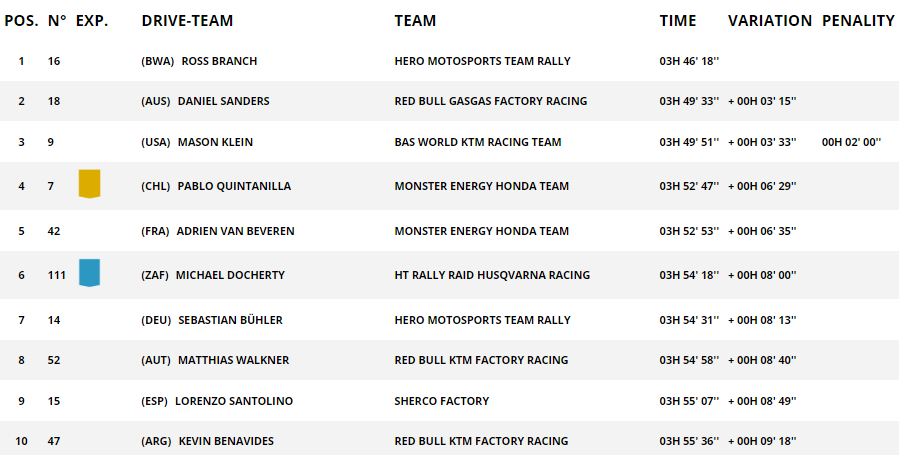Click Sebastian Bühler's name

click(230, 320)
